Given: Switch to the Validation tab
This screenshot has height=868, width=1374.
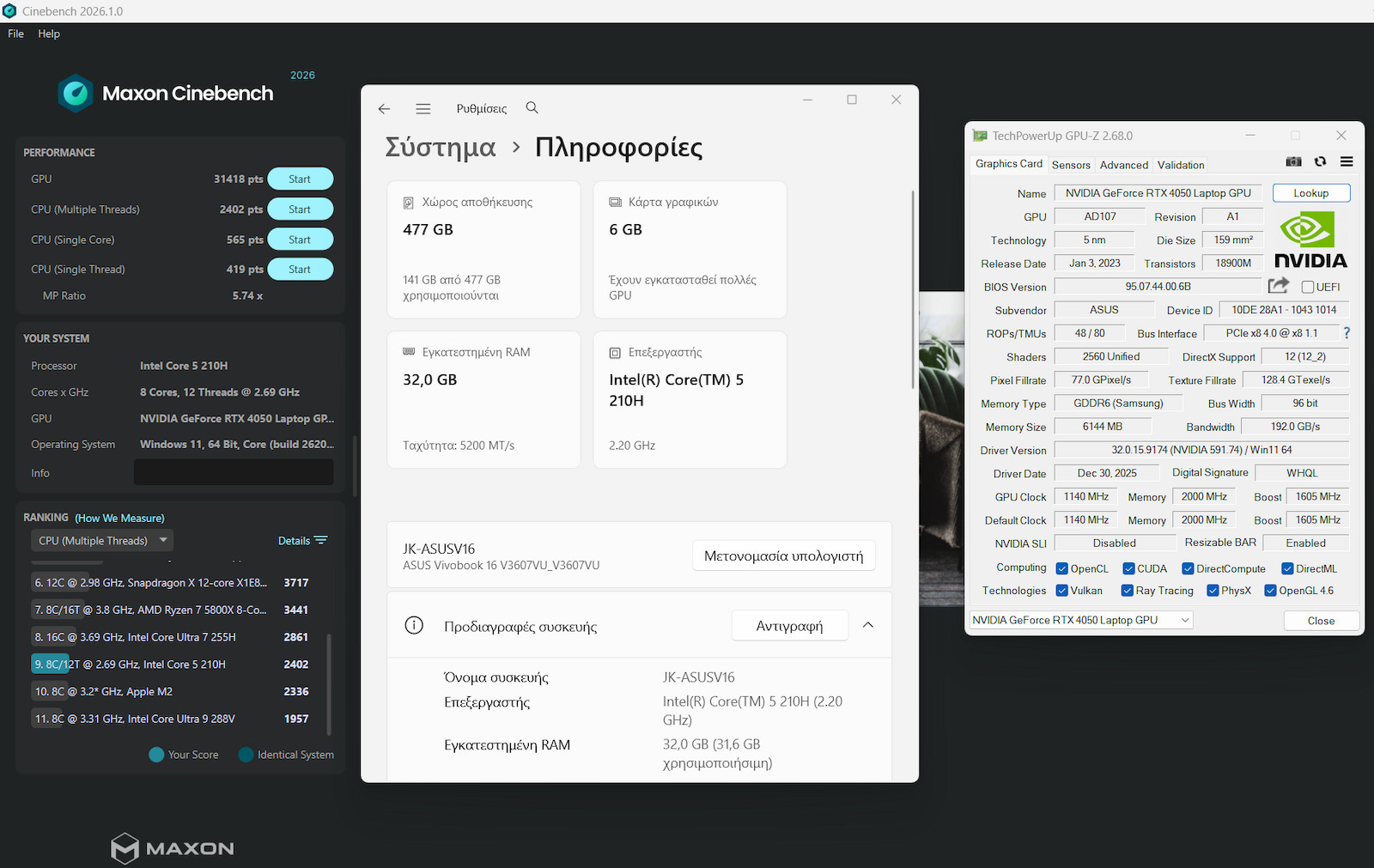Looking at the screenshot, I should [x=1181, y=165].
